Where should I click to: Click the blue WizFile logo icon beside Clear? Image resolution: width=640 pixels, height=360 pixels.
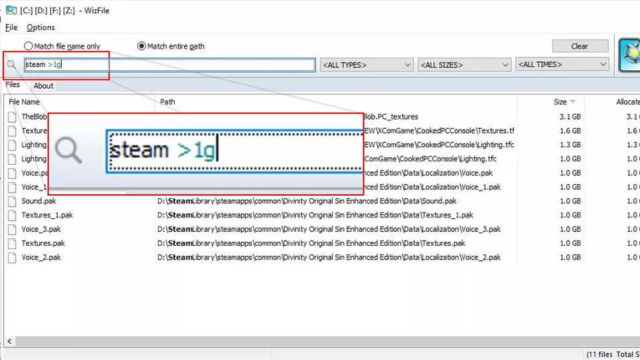(630, 55)
